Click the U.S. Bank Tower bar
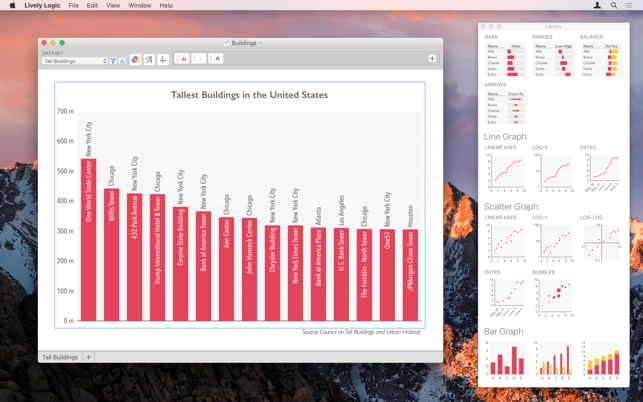The image size is (643, 402). click(x=341, y=274)
